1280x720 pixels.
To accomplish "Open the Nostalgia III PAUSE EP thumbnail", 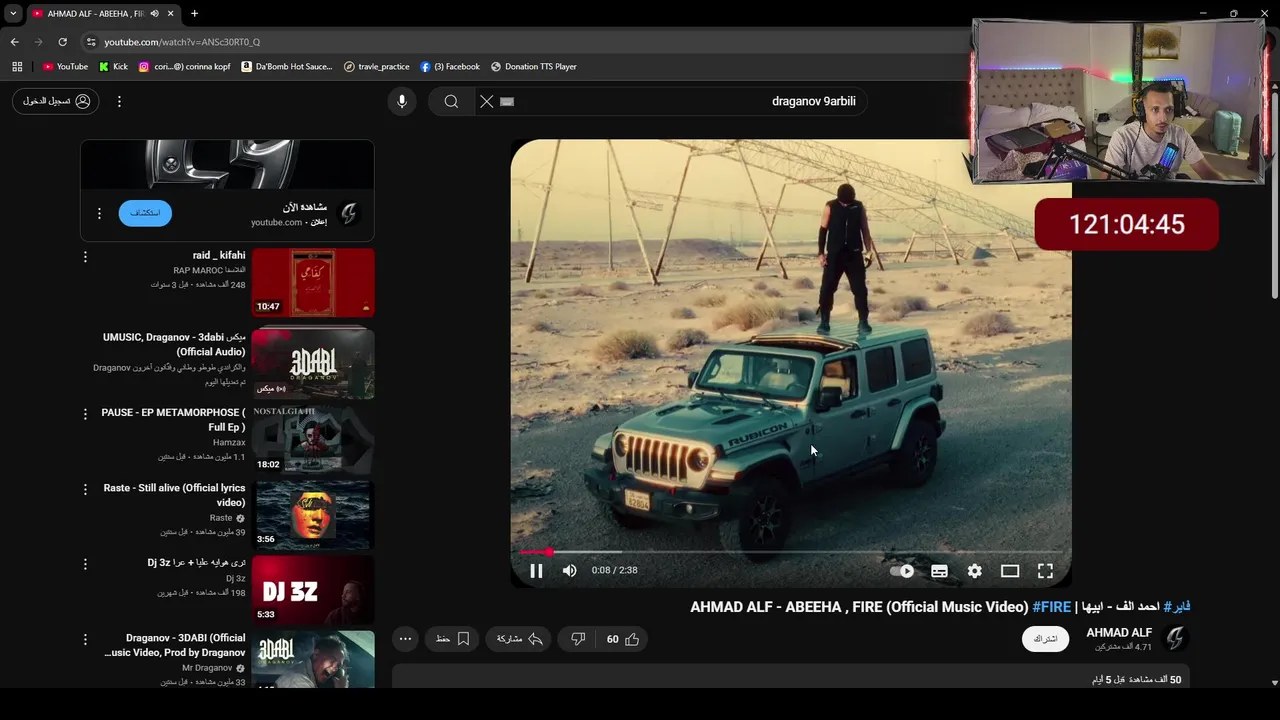I will (313, 438).
